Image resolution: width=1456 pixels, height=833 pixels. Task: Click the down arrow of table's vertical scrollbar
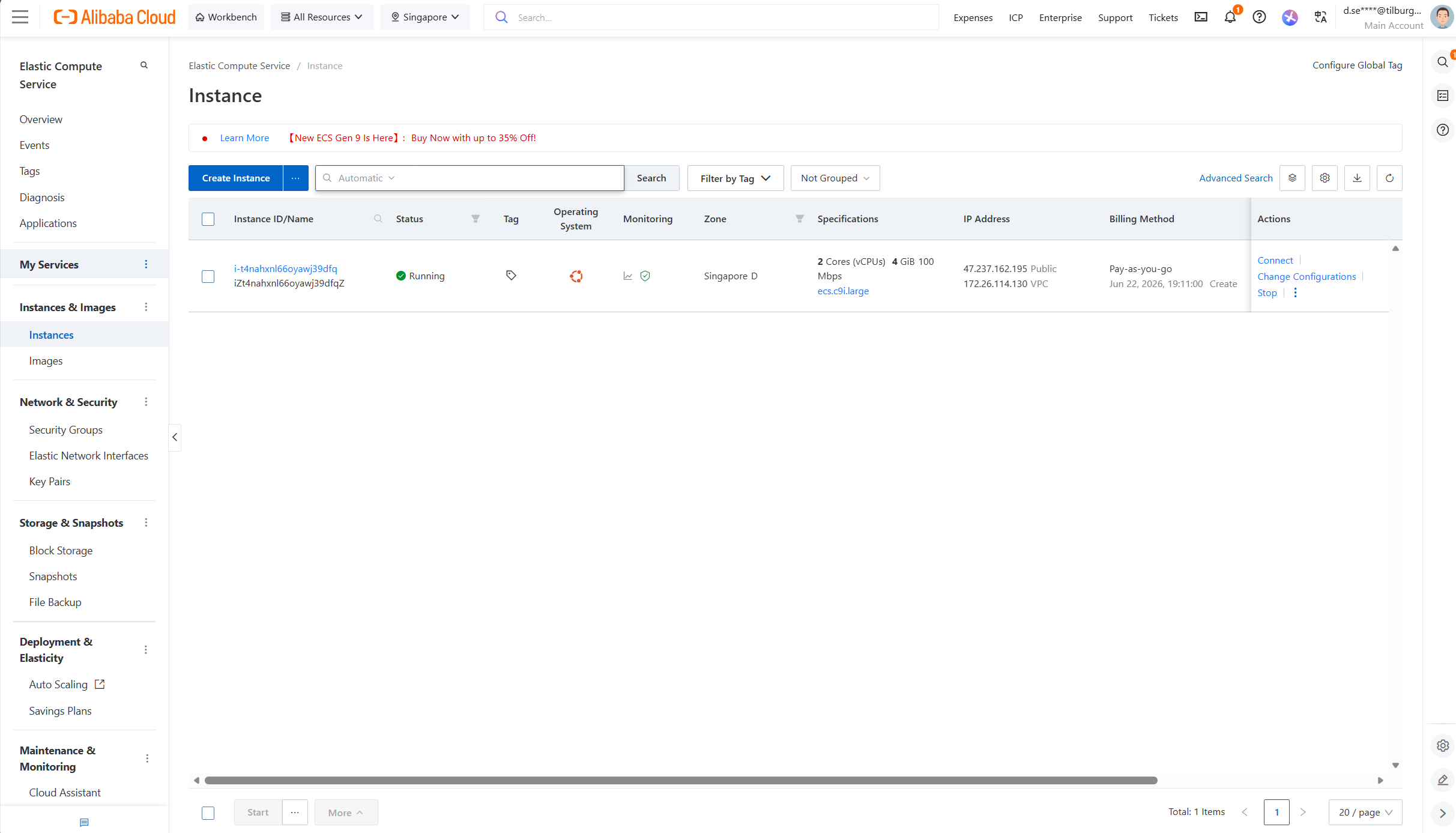[1395, 765]
